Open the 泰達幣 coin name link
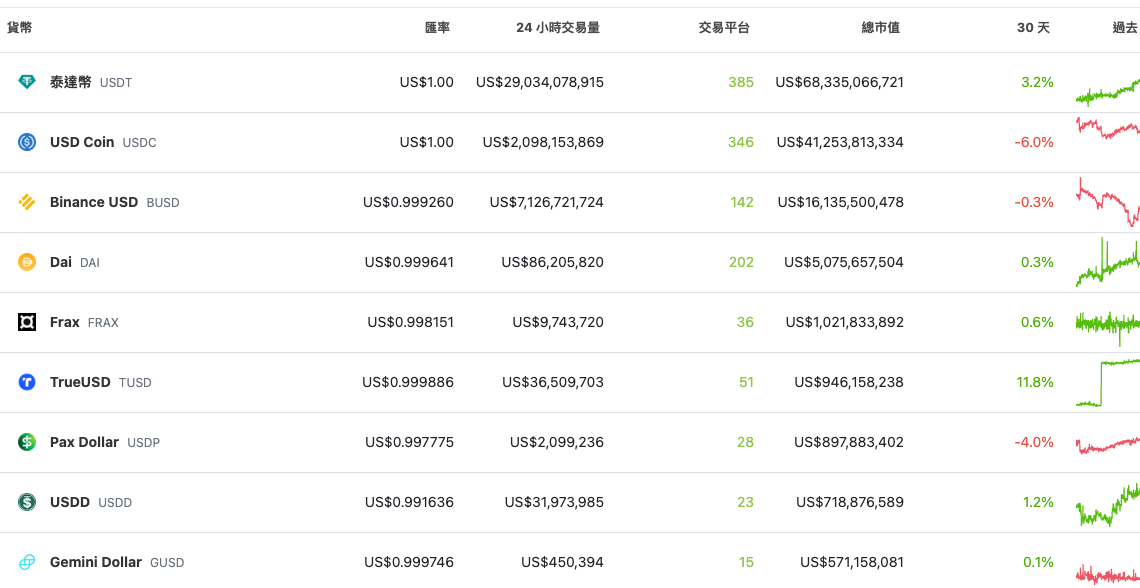Viewport: 1140px width, 588px height. [x=71, y=82]
